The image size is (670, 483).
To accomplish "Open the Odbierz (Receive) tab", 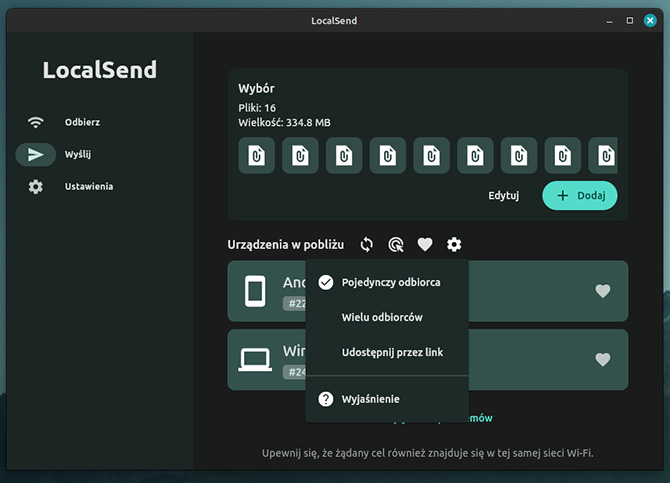I will 82,122.
